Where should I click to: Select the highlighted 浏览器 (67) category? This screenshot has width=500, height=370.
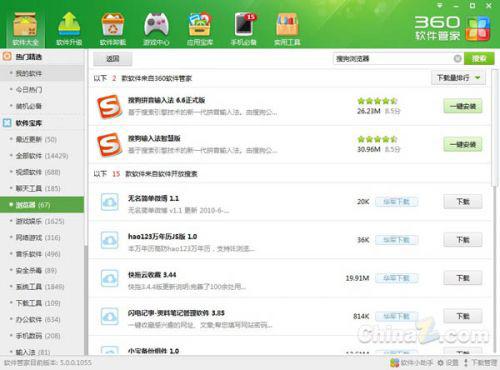(x=42, y=205)
